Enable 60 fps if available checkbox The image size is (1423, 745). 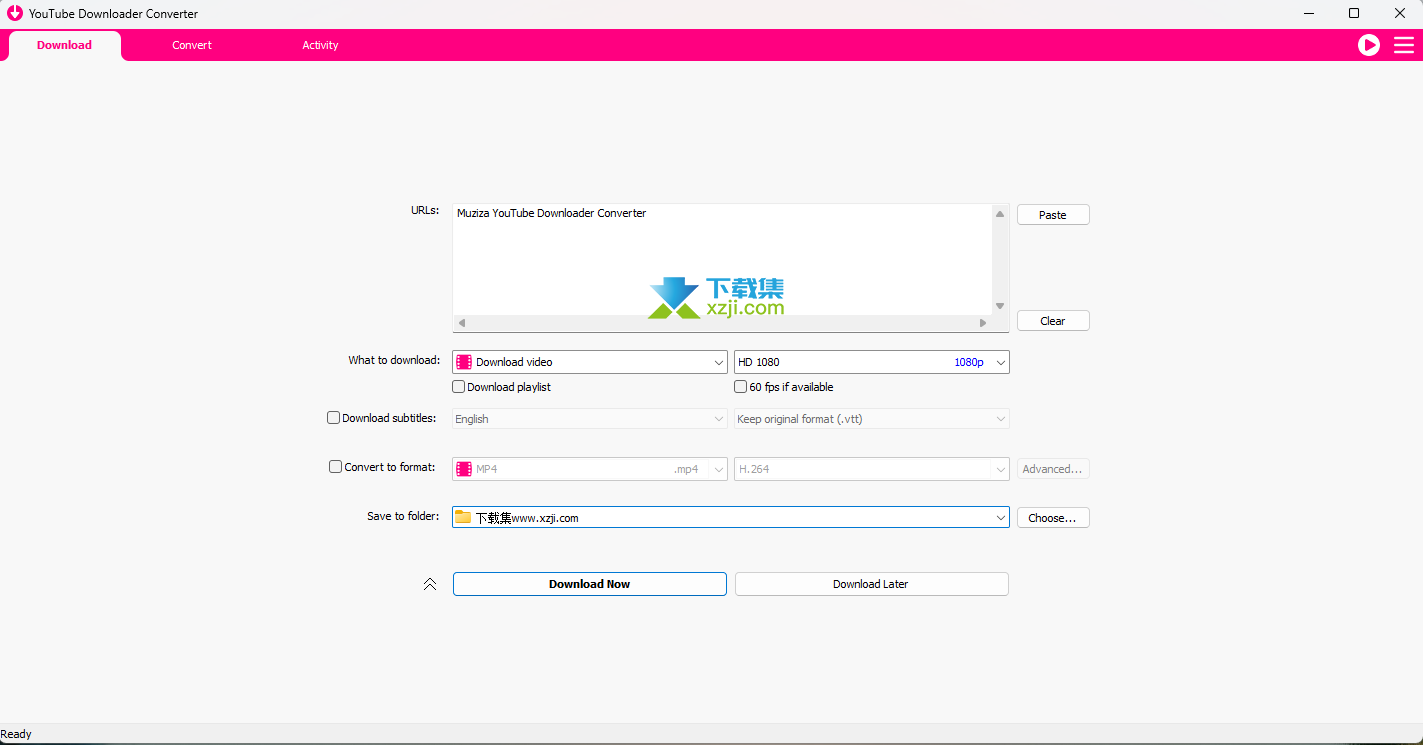pyautogui.click(x=741, y=387)
